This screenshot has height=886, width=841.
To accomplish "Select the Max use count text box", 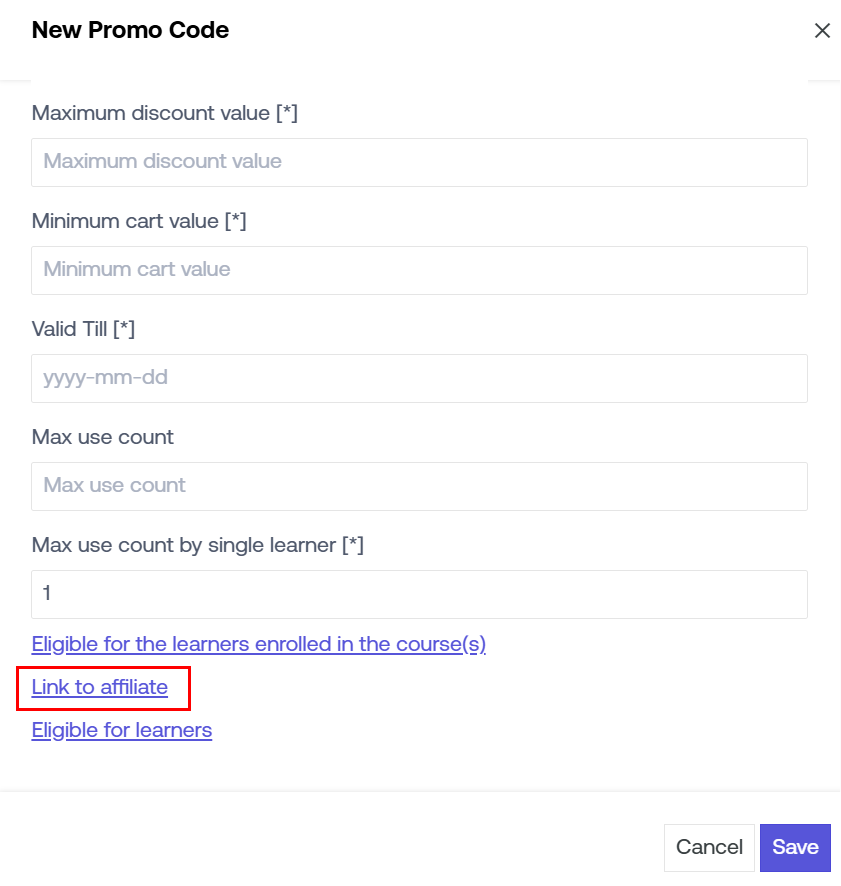I will pos(419,486).
